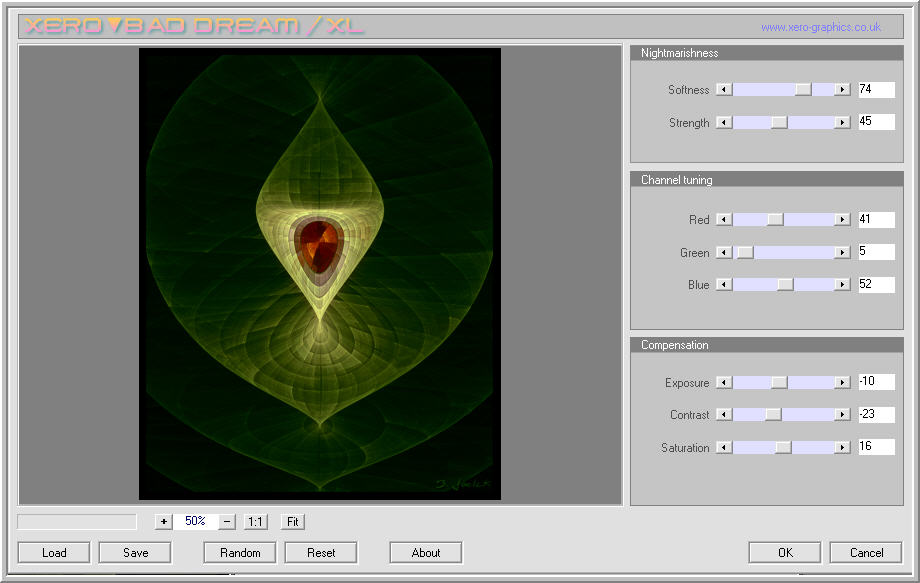920x583 pixels.
Task: Lower Saturation using its left arrow
Action: (724, 448)
